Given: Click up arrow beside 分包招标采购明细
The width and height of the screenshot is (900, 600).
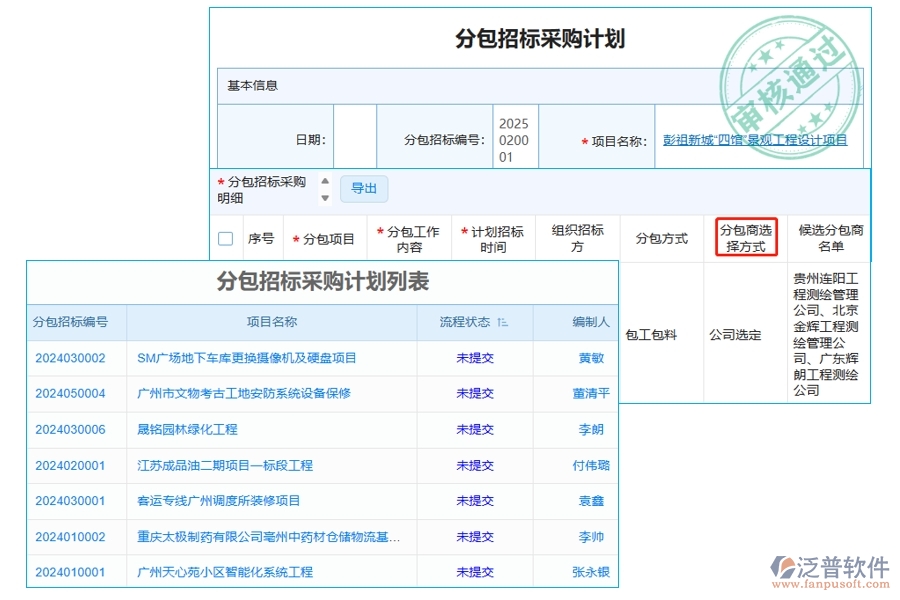Looking at the screenshot, I should tap(324, 180).
